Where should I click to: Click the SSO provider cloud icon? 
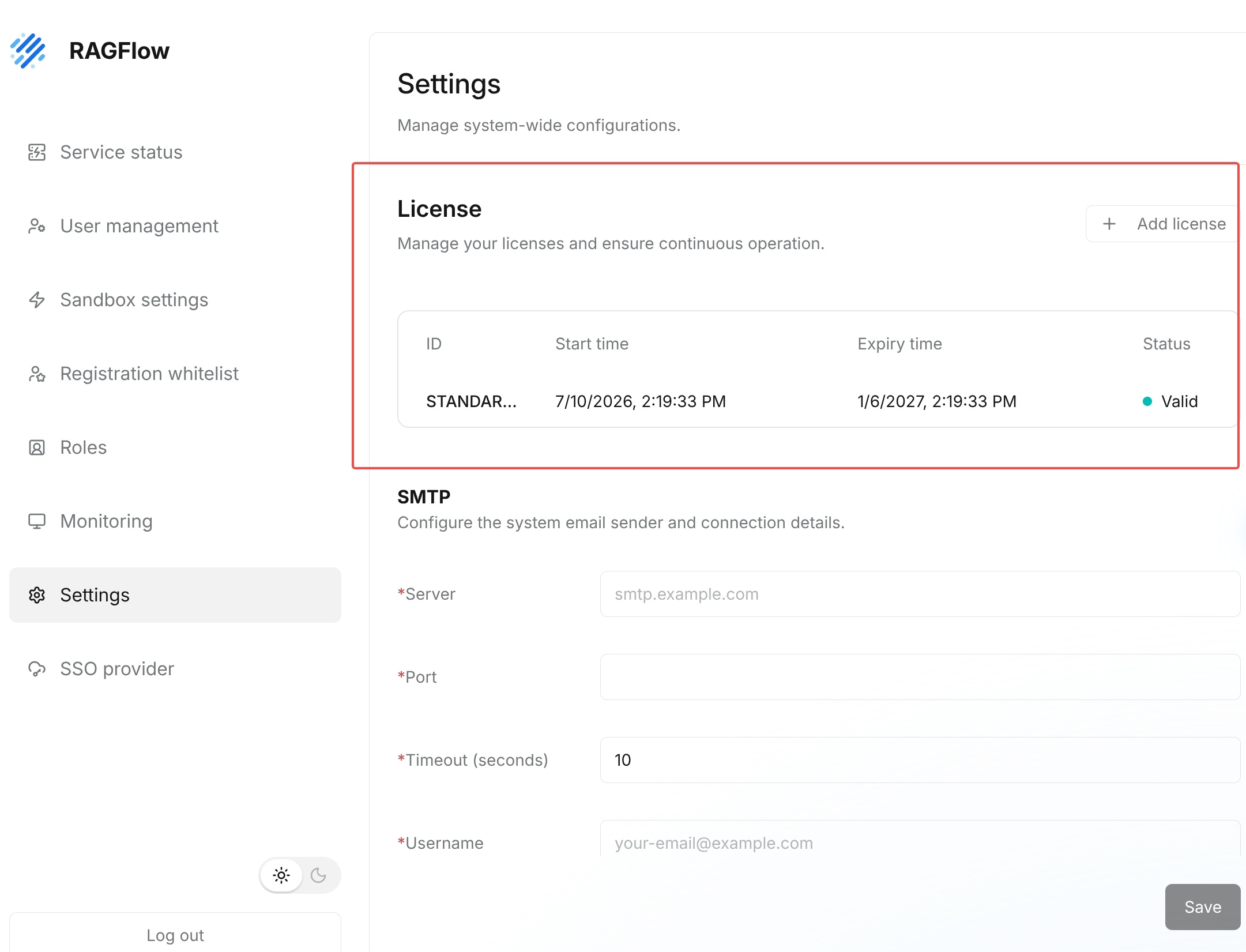pos(37,669)
